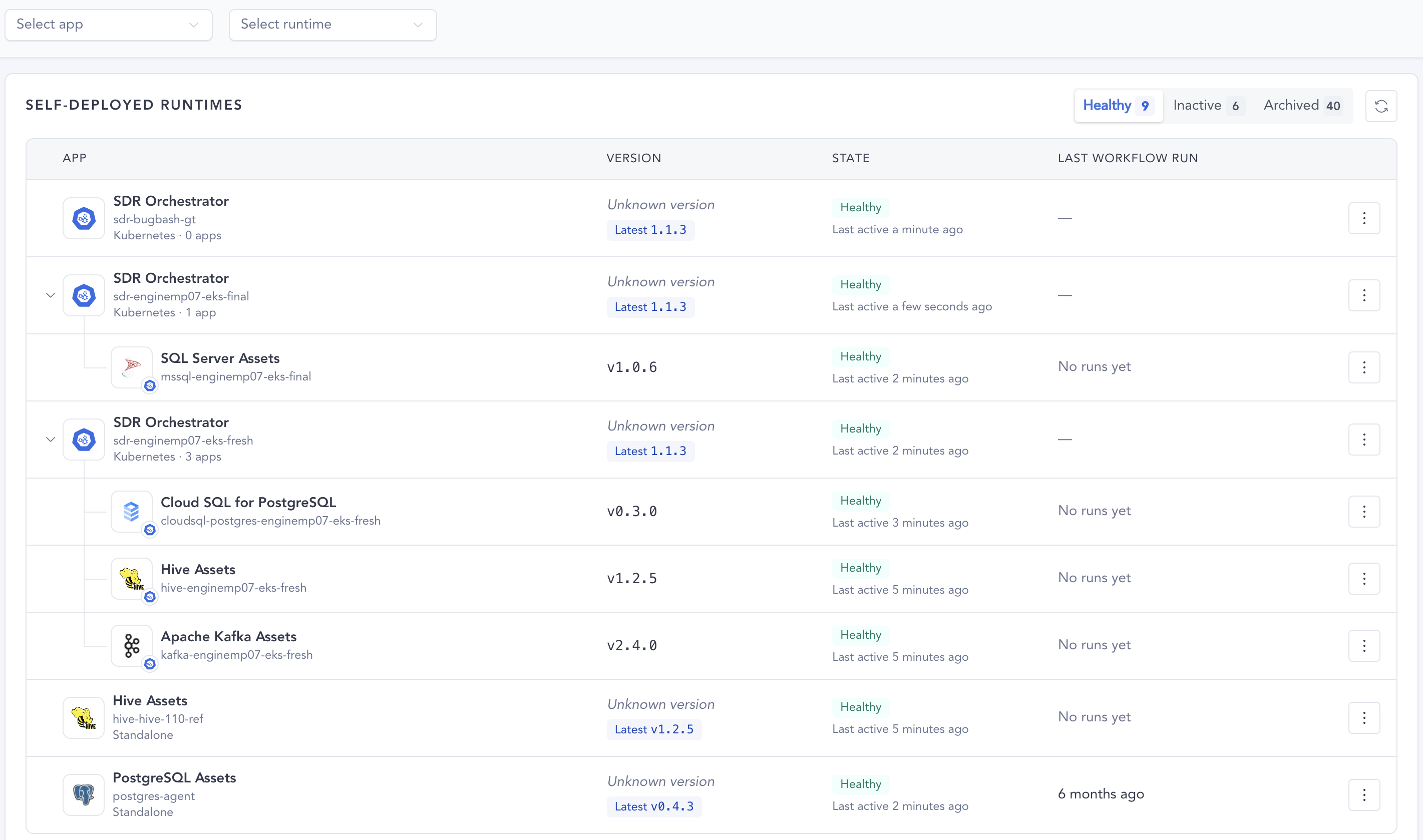1423x840 pixels.
Task: Click Apache Kafka Assets app icon
Action: pos(132,646)
